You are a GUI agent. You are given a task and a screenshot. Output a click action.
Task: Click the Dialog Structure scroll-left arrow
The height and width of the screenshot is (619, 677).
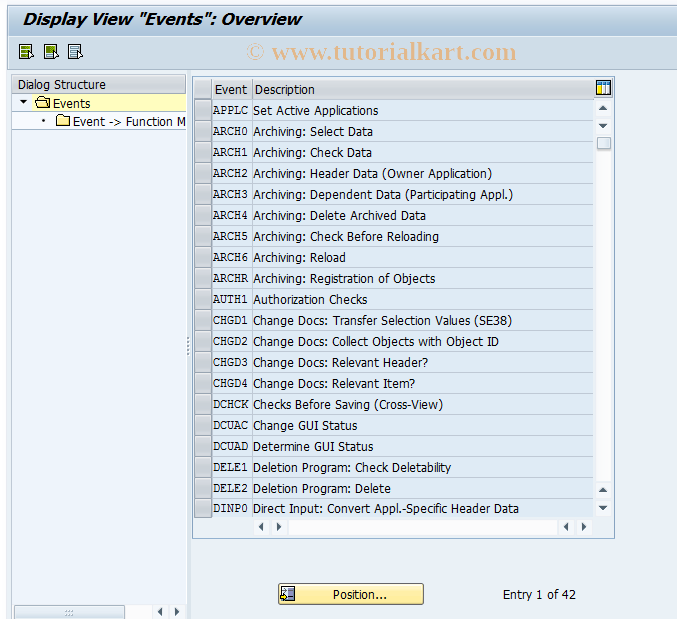pos(160,612)
